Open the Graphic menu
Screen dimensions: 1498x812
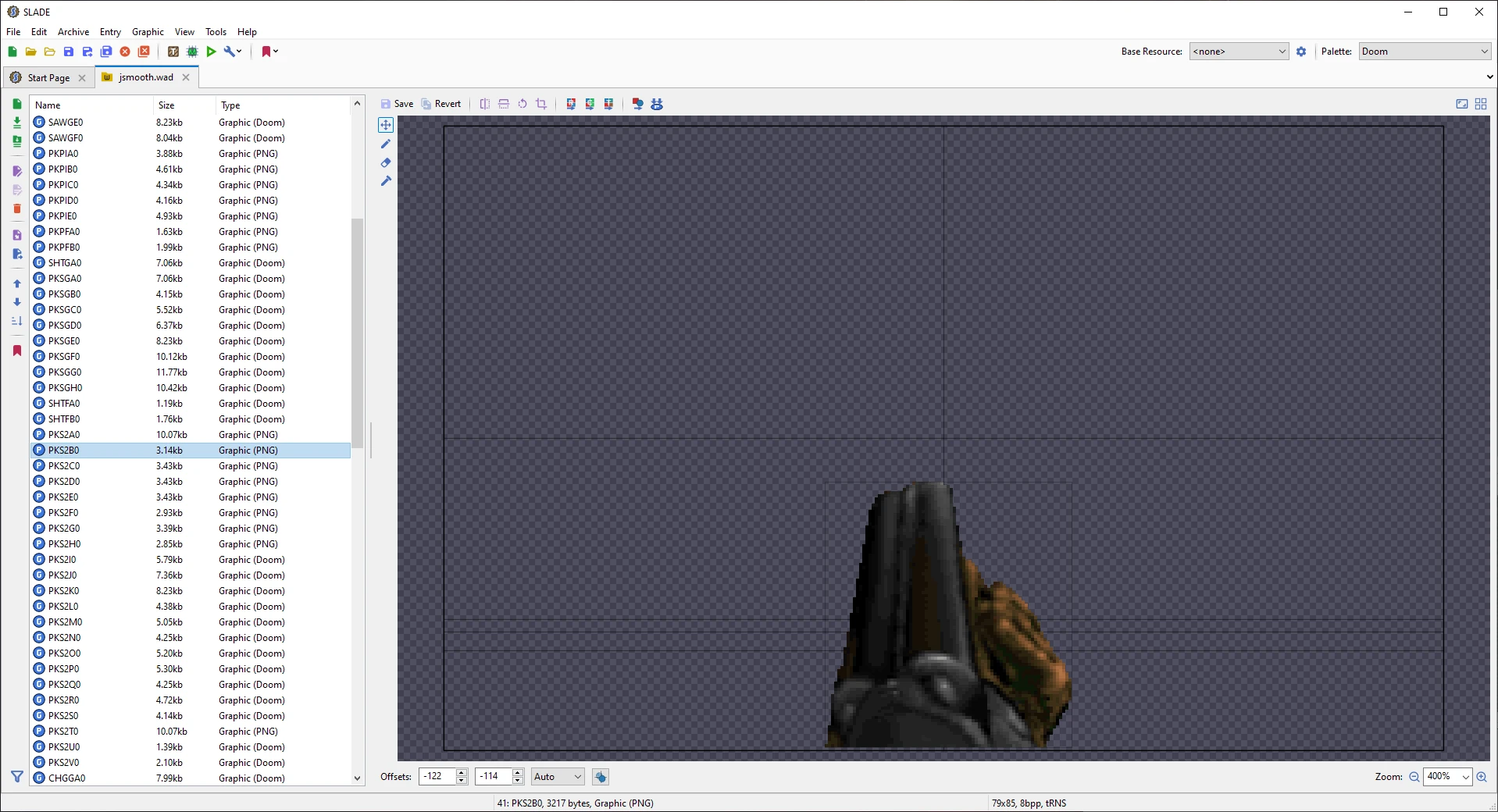click(148, 32)
